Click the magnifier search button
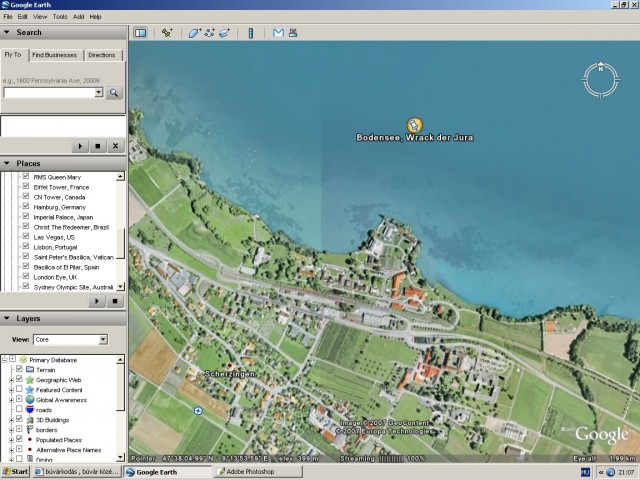The height and width of the screenshot is (480, 640). pyautogui.click(x=114, y=92)
